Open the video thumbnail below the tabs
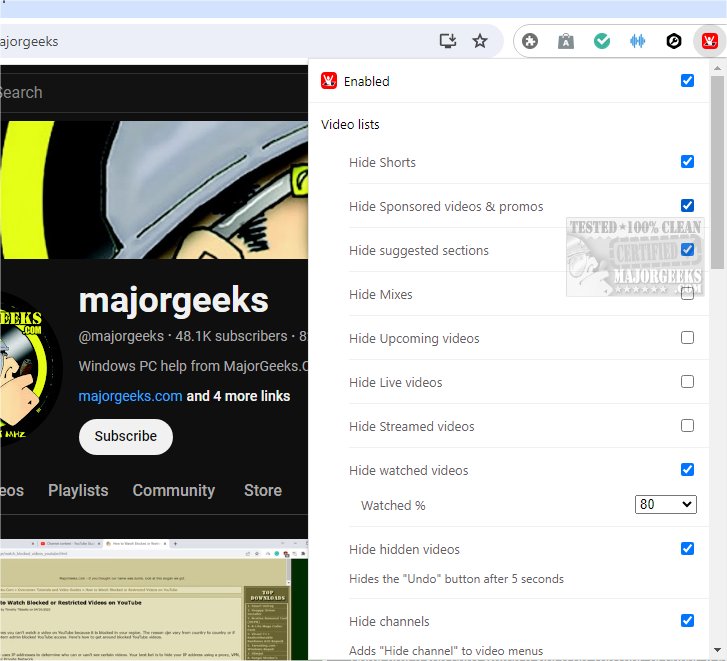This screenshot has width=727, height=661. tap(153, 600)
